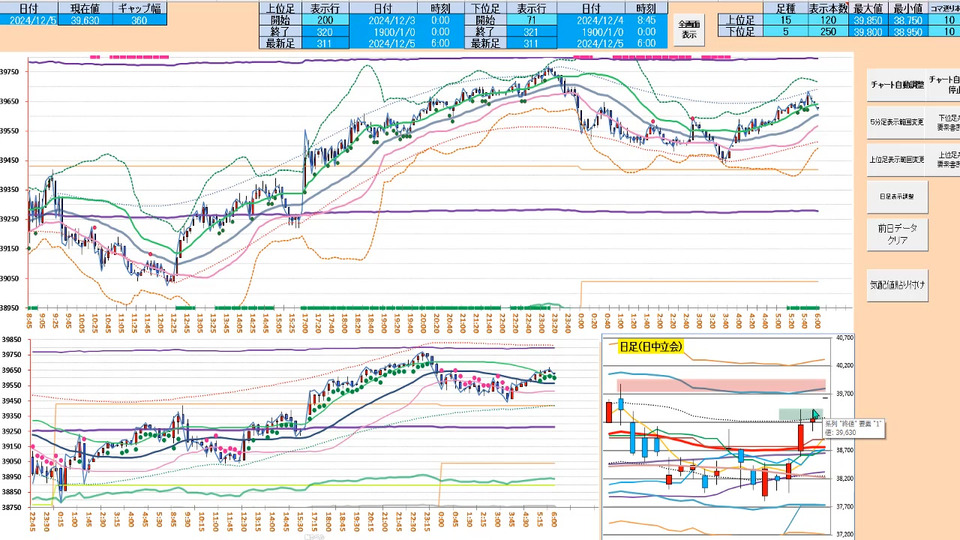Click the 最大値 column header

pos(870,9)
